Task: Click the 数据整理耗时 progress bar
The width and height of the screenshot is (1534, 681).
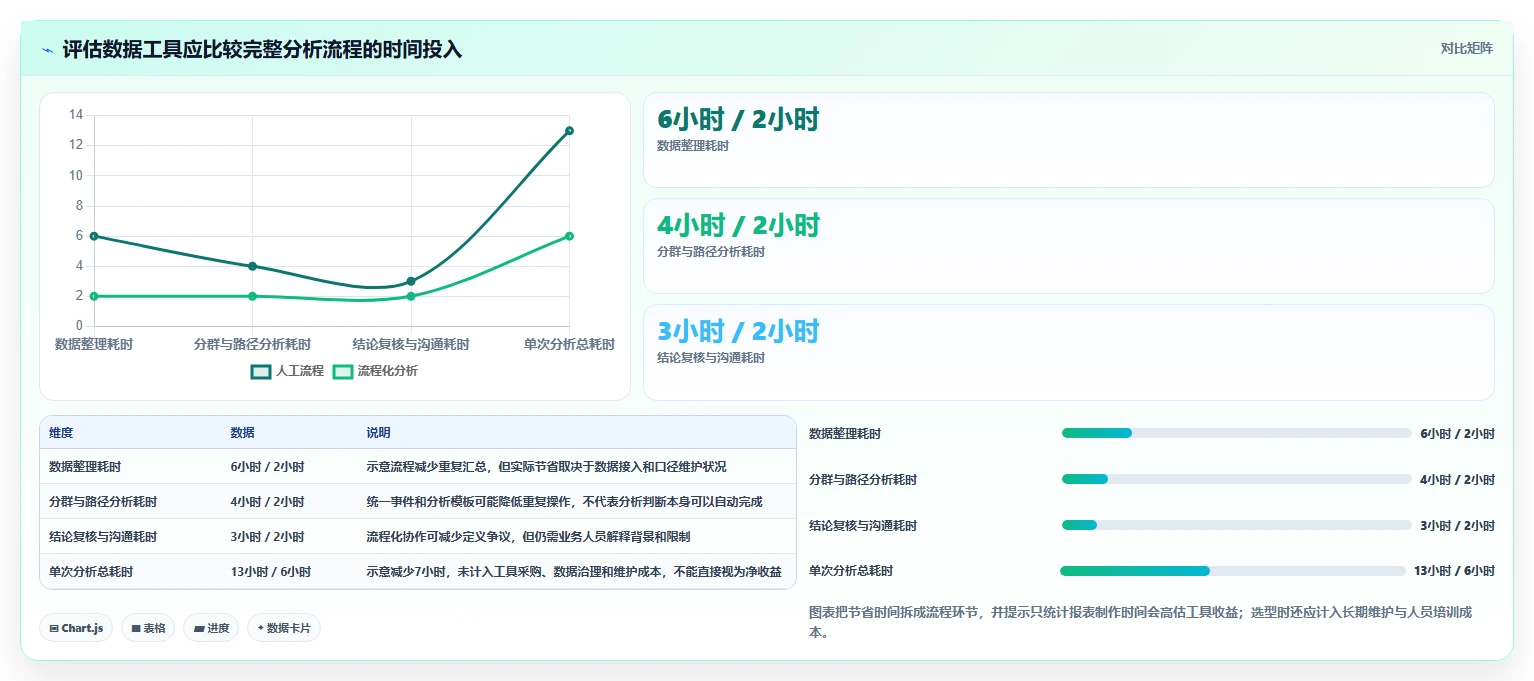Action: [x=1236, y=433]
